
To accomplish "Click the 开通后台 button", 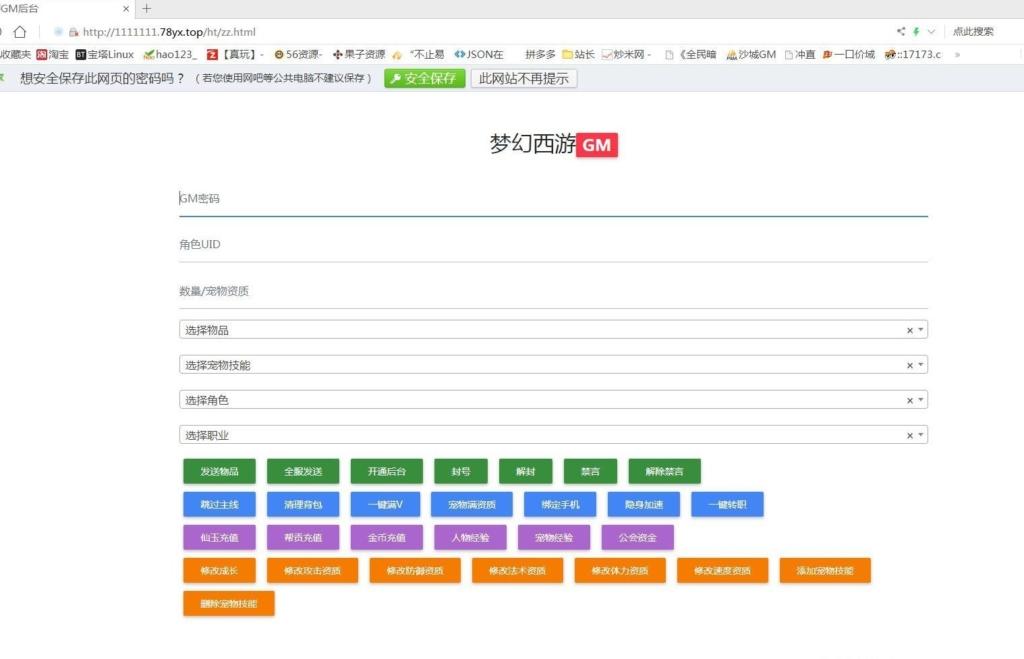I will pyautogui.click(x=387, y=471).
